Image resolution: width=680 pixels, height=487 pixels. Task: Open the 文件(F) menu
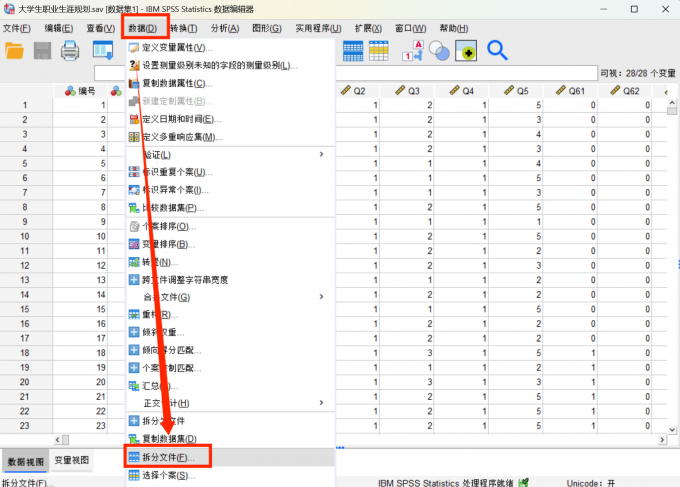click(16, 29)
